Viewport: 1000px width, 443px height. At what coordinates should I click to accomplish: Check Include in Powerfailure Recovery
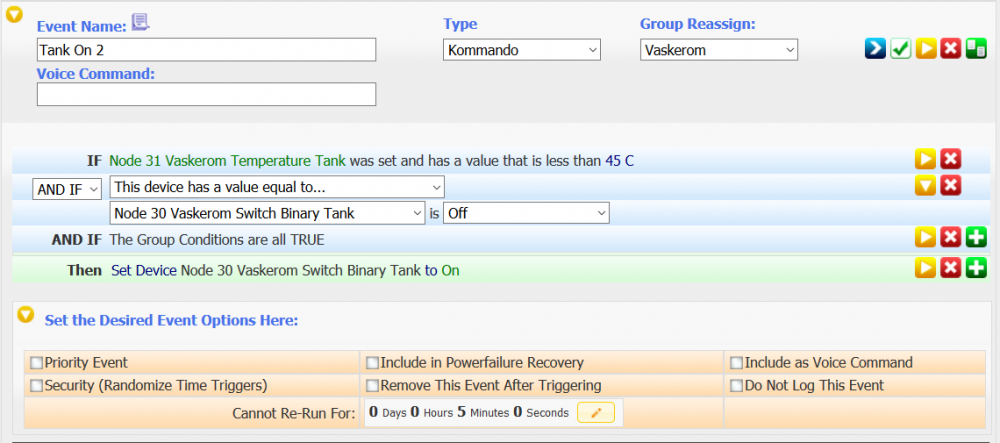[x=373, y=363]
